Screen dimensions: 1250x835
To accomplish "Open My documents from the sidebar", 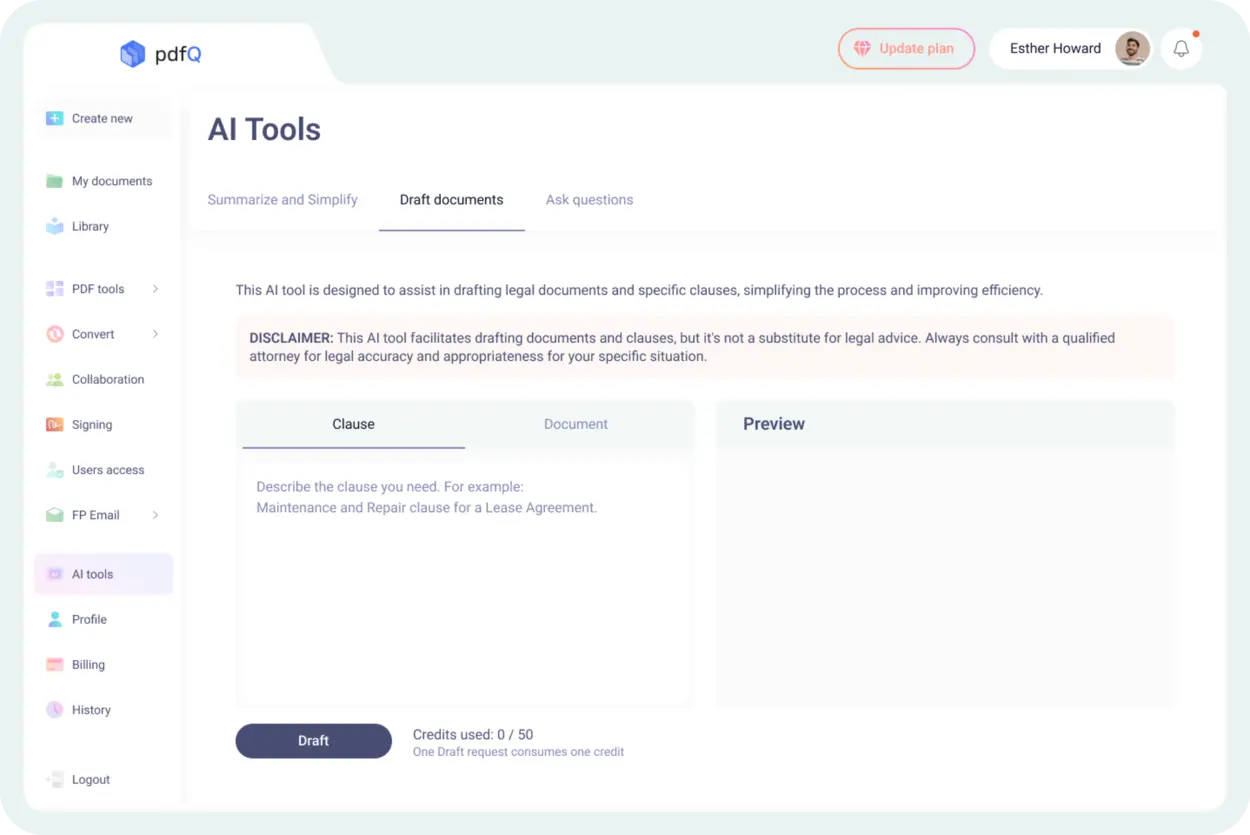I will click(x=111, y=181).
